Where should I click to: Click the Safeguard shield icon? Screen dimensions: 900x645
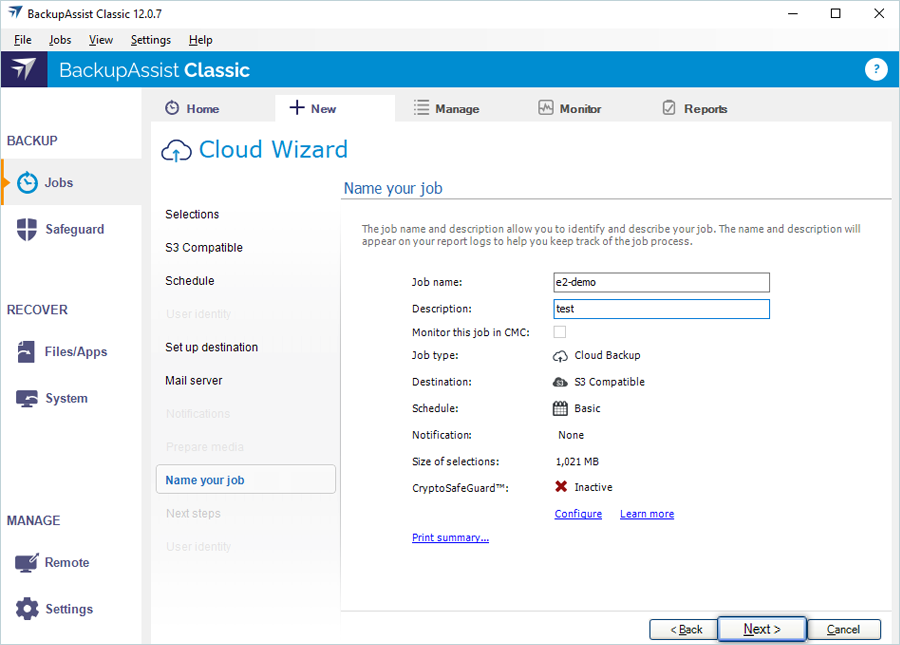pos(27,229)
